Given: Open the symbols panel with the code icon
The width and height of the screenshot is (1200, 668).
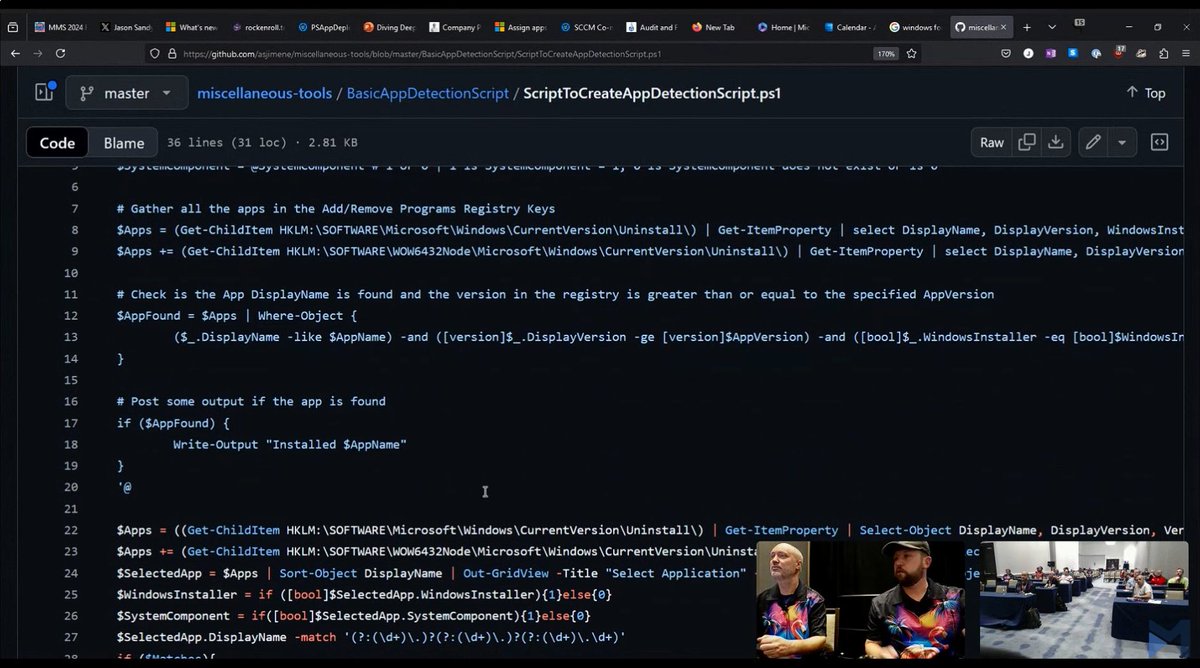Looking at the screenshot, I should click(1159, 142).
